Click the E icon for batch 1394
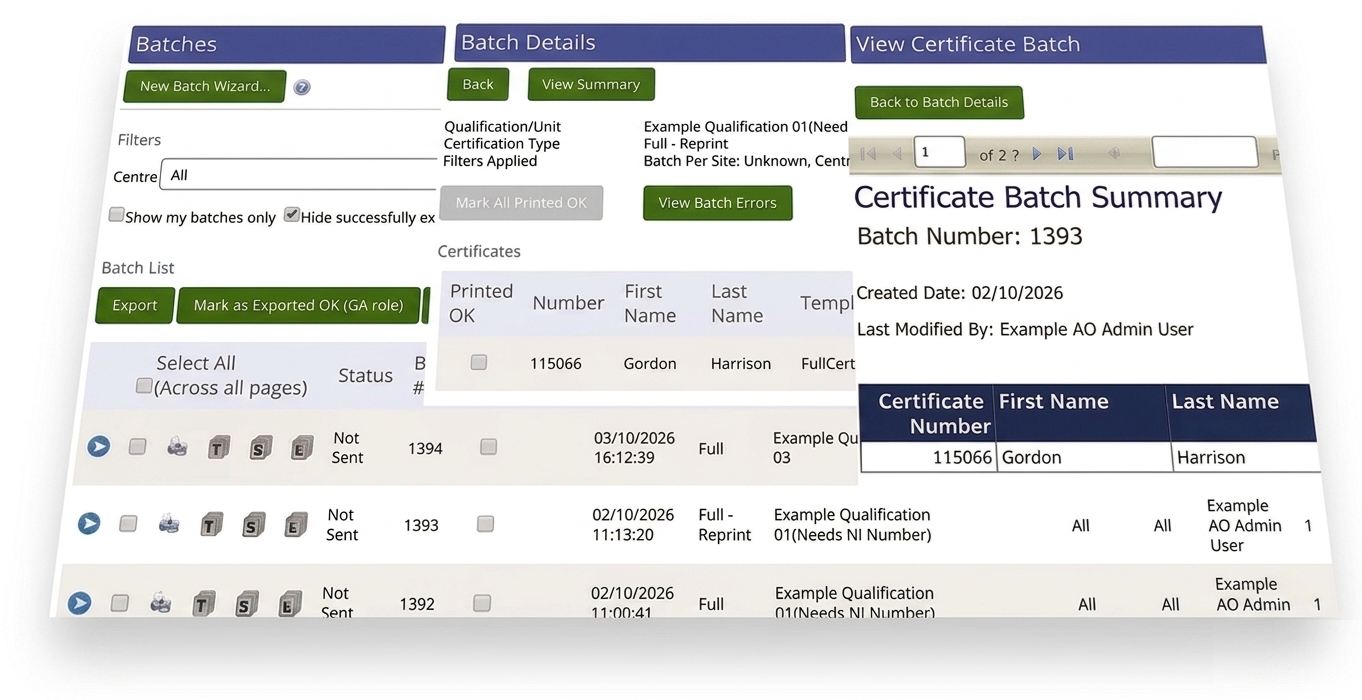The image size is (1362, 700). pyautogui.click(x=301, y=448)
